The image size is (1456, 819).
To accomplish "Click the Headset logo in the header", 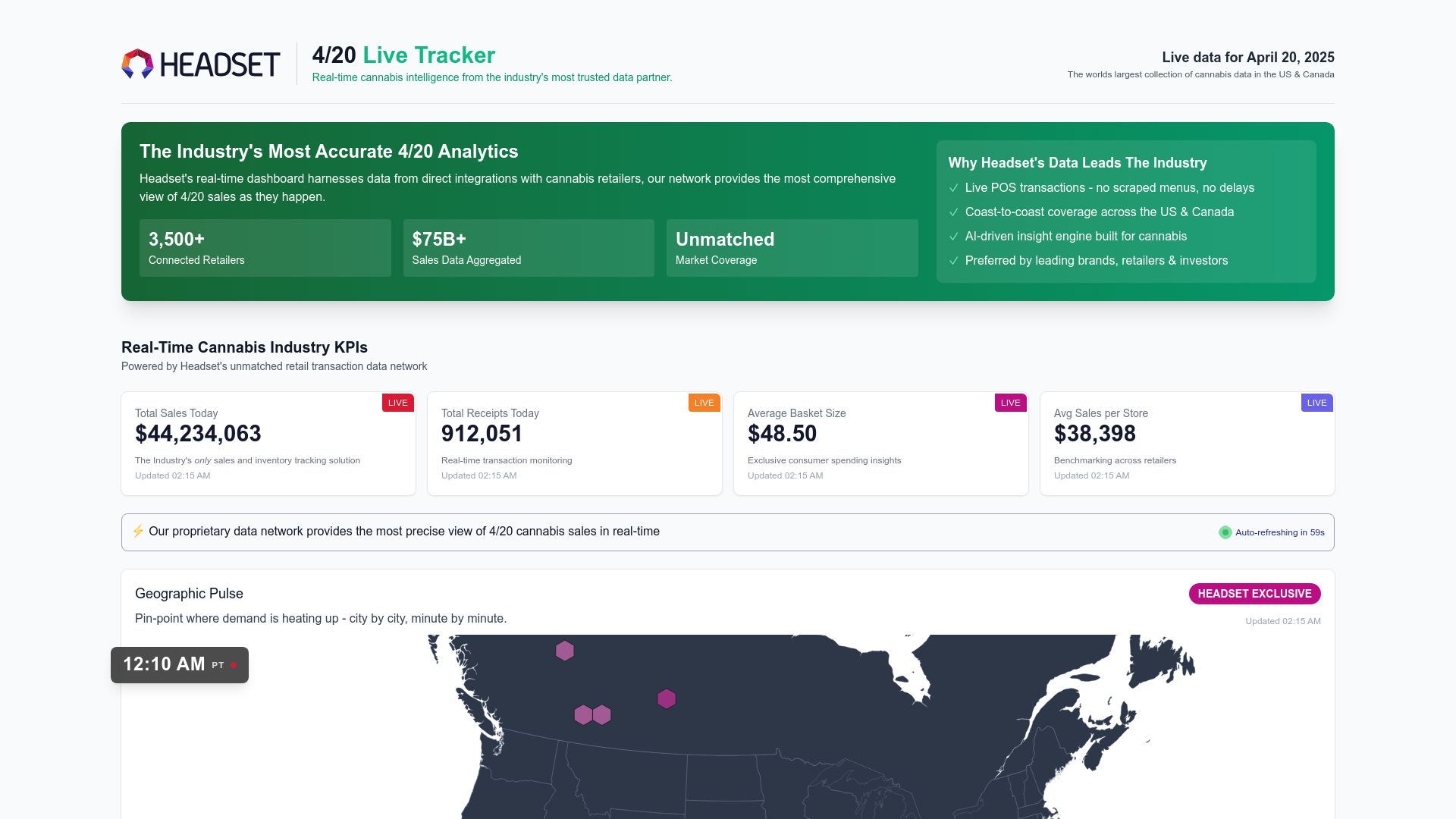I will (x=201, y=64).
